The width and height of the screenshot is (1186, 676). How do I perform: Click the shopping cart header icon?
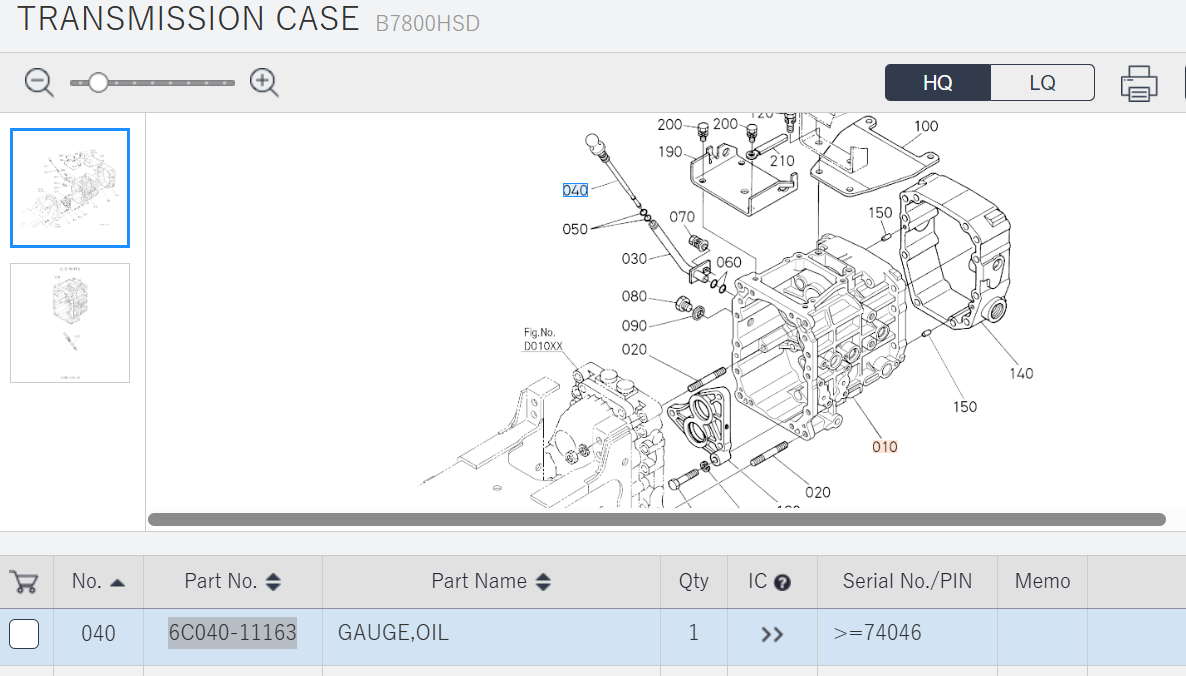click(24, 581)
